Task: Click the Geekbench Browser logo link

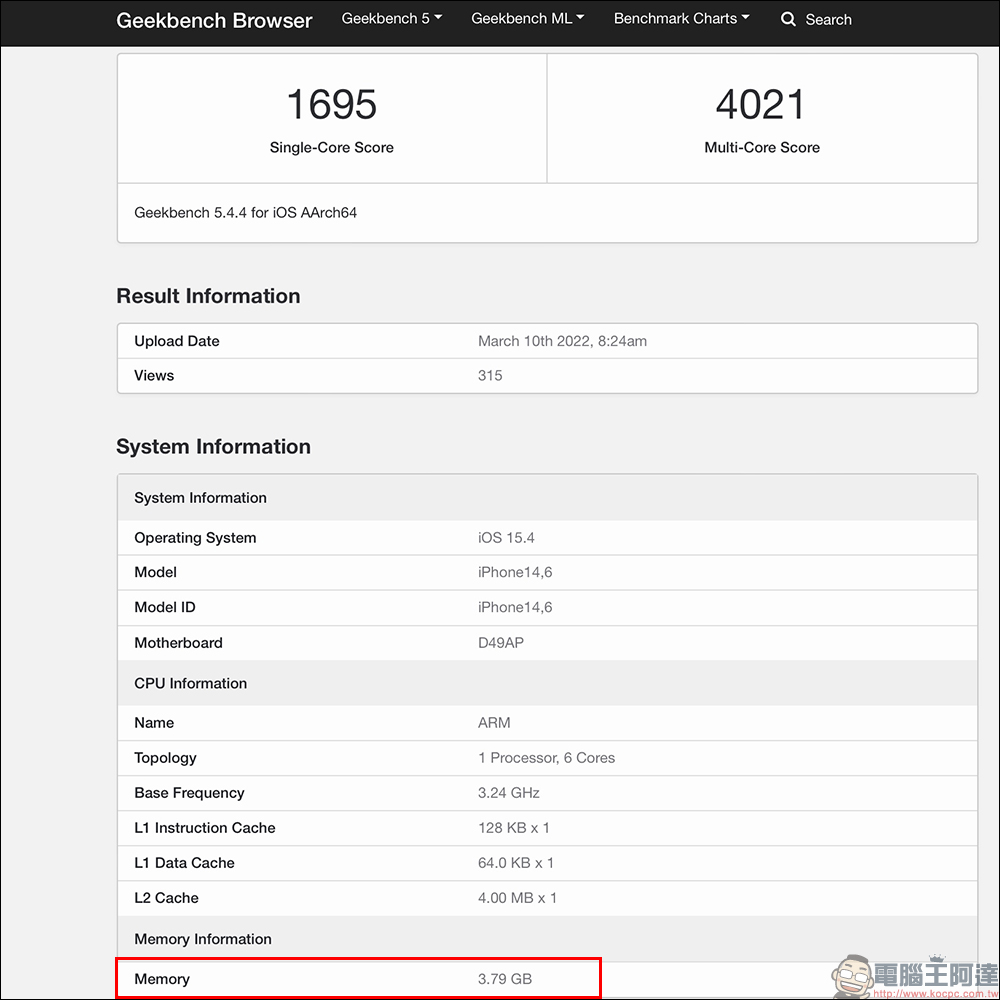Action: point(214,20)
